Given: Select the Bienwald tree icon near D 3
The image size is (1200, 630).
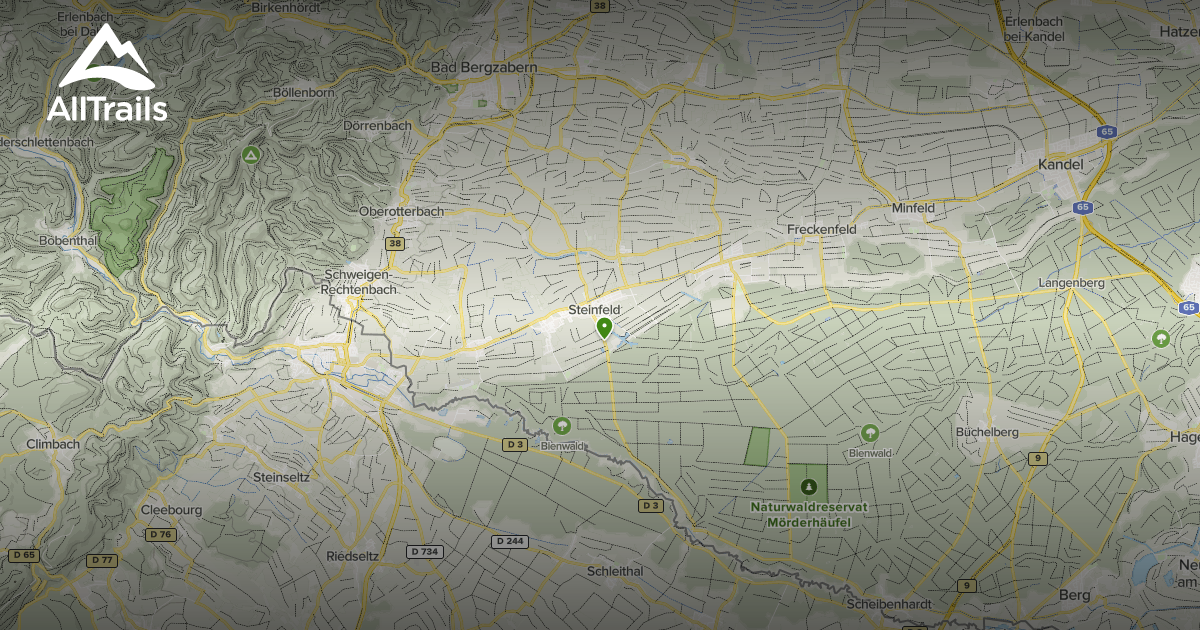Looking at the screenshot, I should pyautogui.click(x=561, y=424).
